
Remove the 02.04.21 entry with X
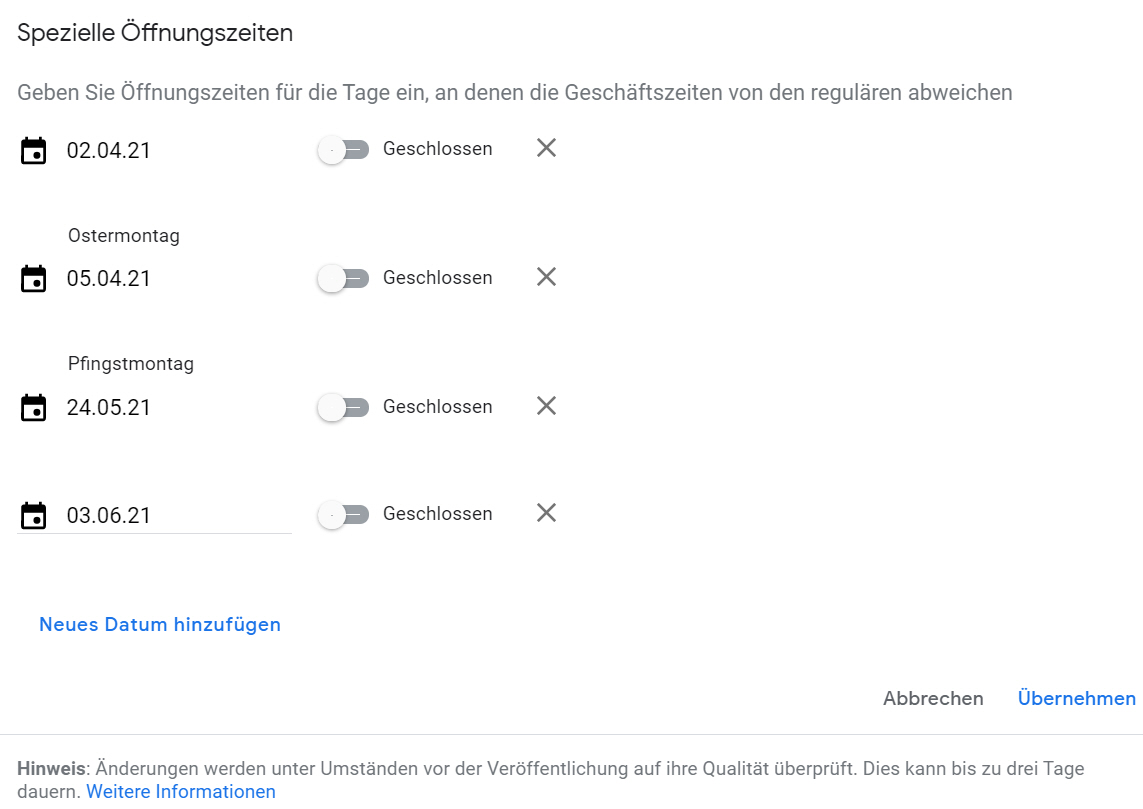click(x=546, y=148)
